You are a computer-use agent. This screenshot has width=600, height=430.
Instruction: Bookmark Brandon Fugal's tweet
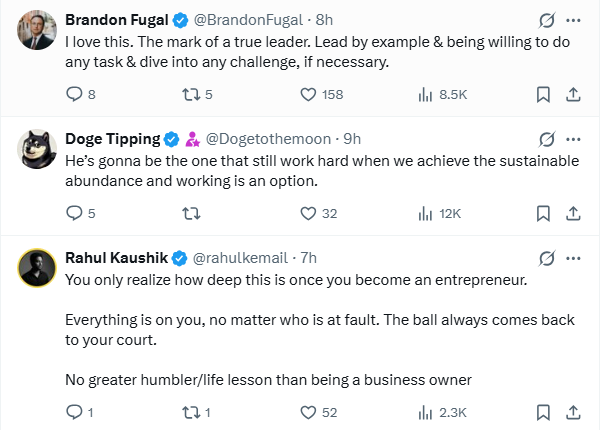coord(543,95)
